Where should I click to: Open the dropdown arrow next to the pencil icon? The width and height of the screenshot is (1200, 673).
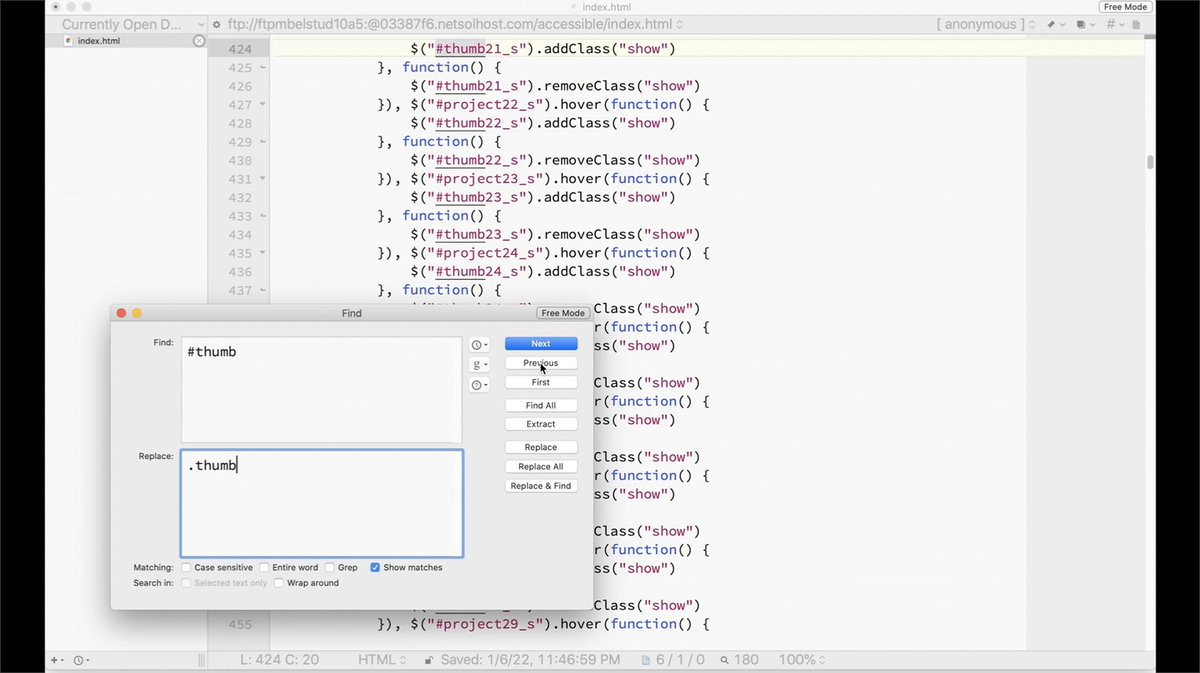click(x=1063, y=25)
